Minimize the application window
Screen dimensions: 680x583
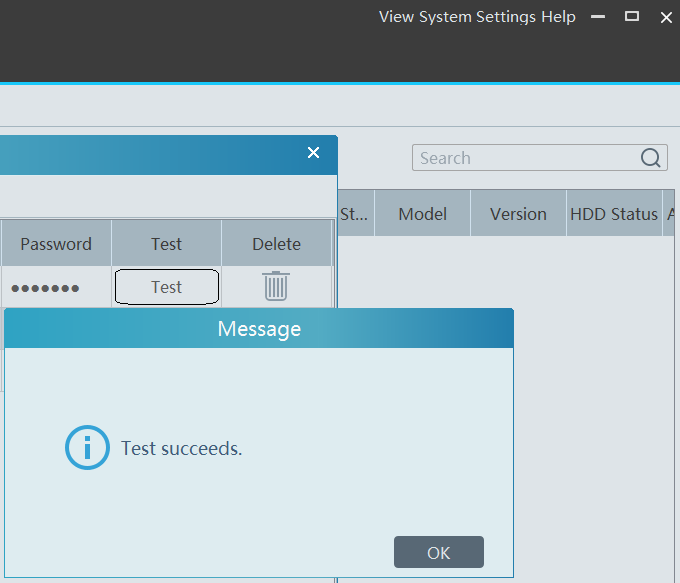point(598,17)
